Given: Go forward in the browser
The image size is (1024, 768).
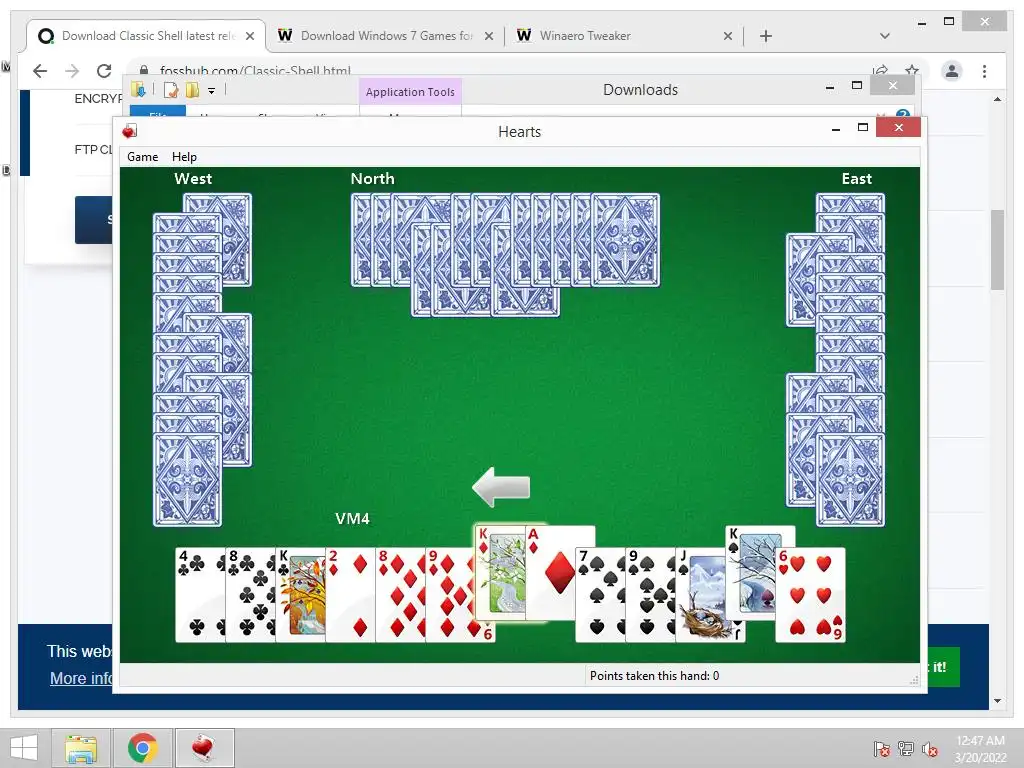Looking at the screenshot, I should point(72,71).
